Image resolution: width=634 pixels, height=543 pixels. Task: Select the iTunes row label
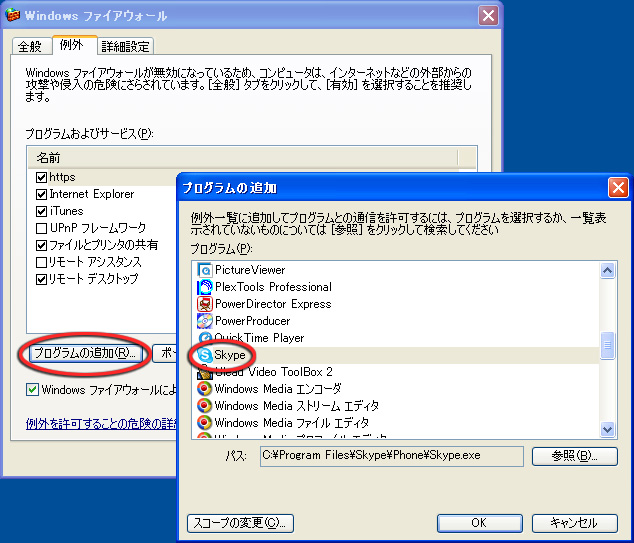(x=66, y=211)
